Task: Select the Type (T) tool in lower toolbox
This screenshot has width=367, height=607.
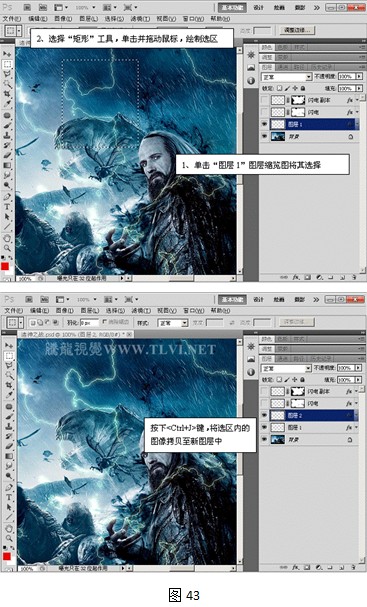Action: coord(8,497)
